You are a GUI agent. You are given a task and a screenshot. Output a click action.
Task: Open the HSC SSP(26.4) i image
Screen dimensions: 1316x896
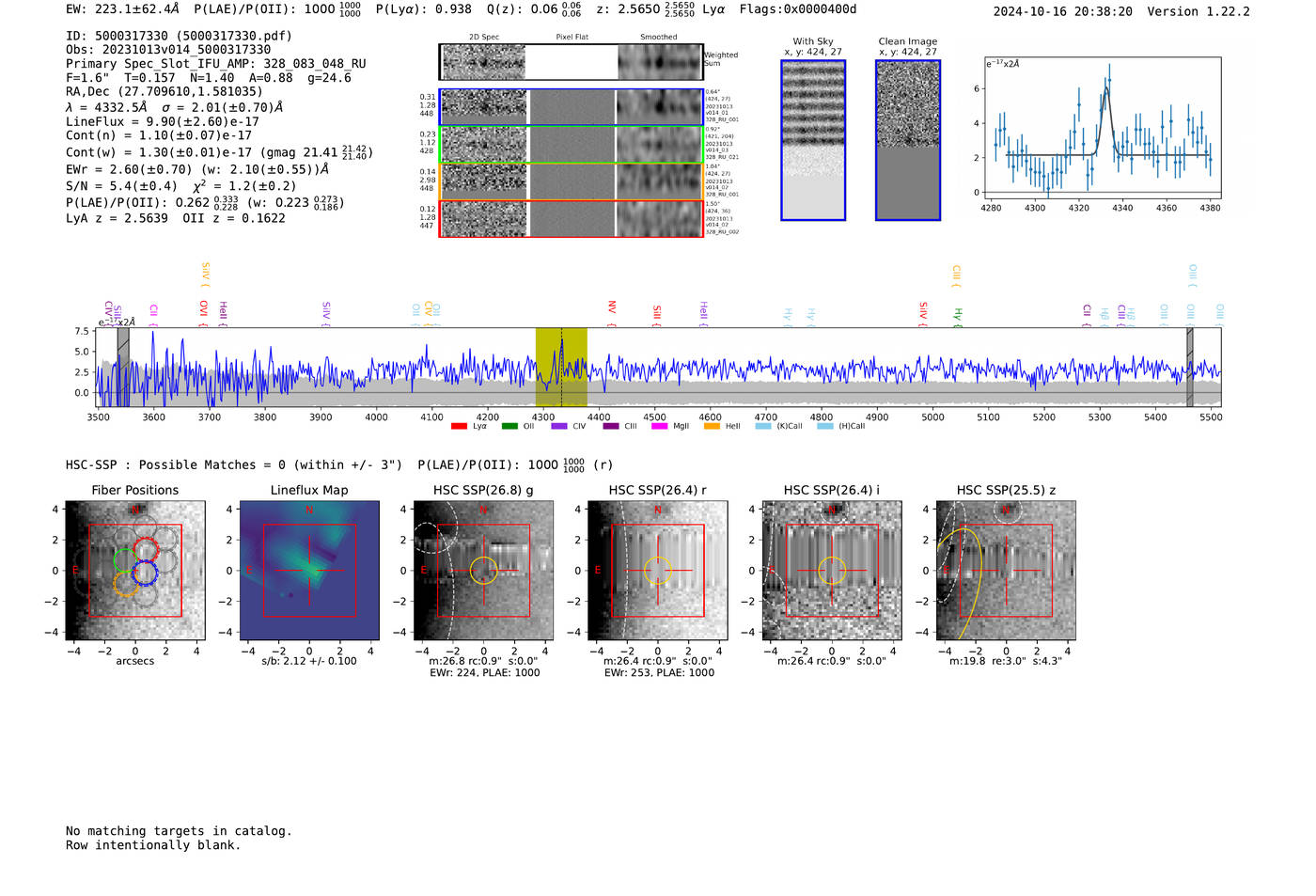coord(832,571)
